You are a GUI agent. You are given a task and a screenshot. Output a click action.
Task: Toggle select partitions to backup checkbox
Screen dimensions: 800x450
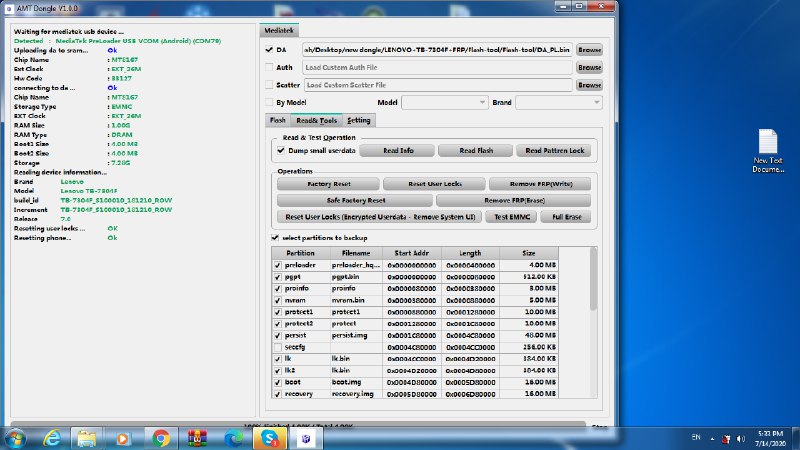275,238
